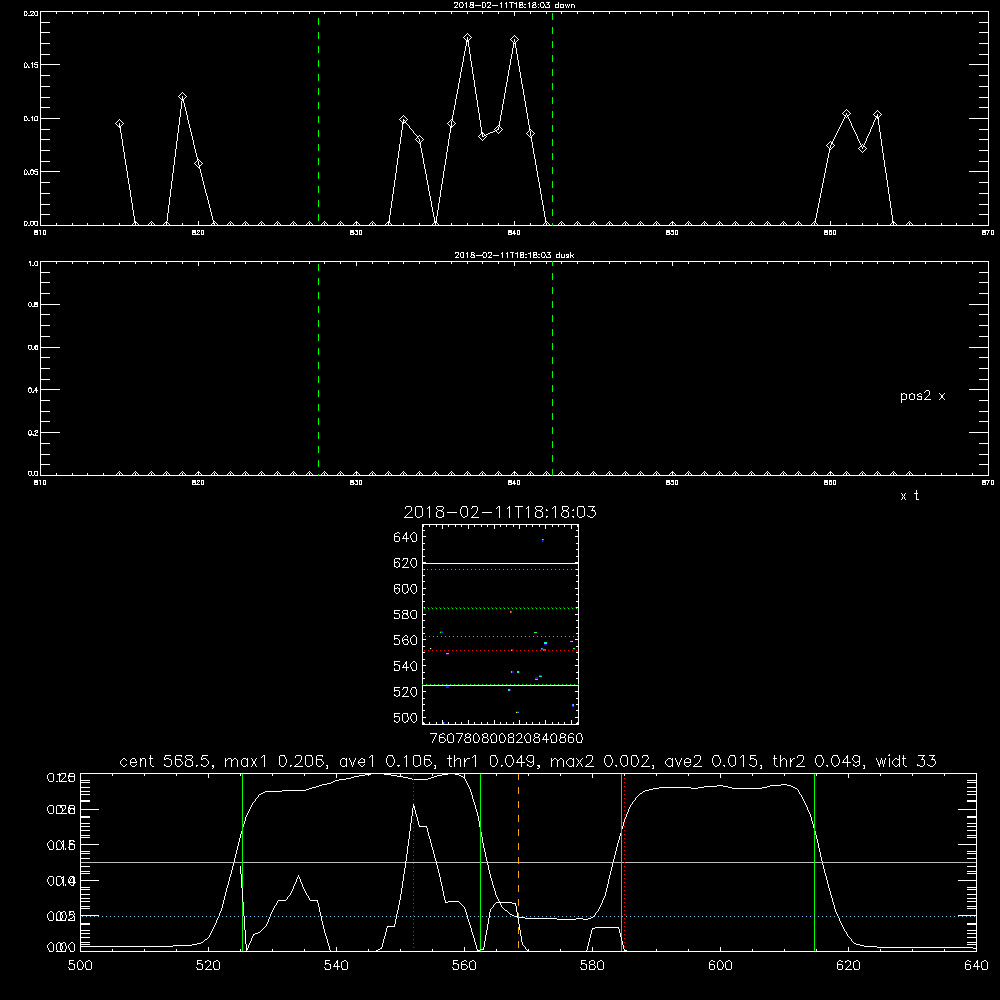Click the 'widt 33' value in statistics line

[906, 761]
